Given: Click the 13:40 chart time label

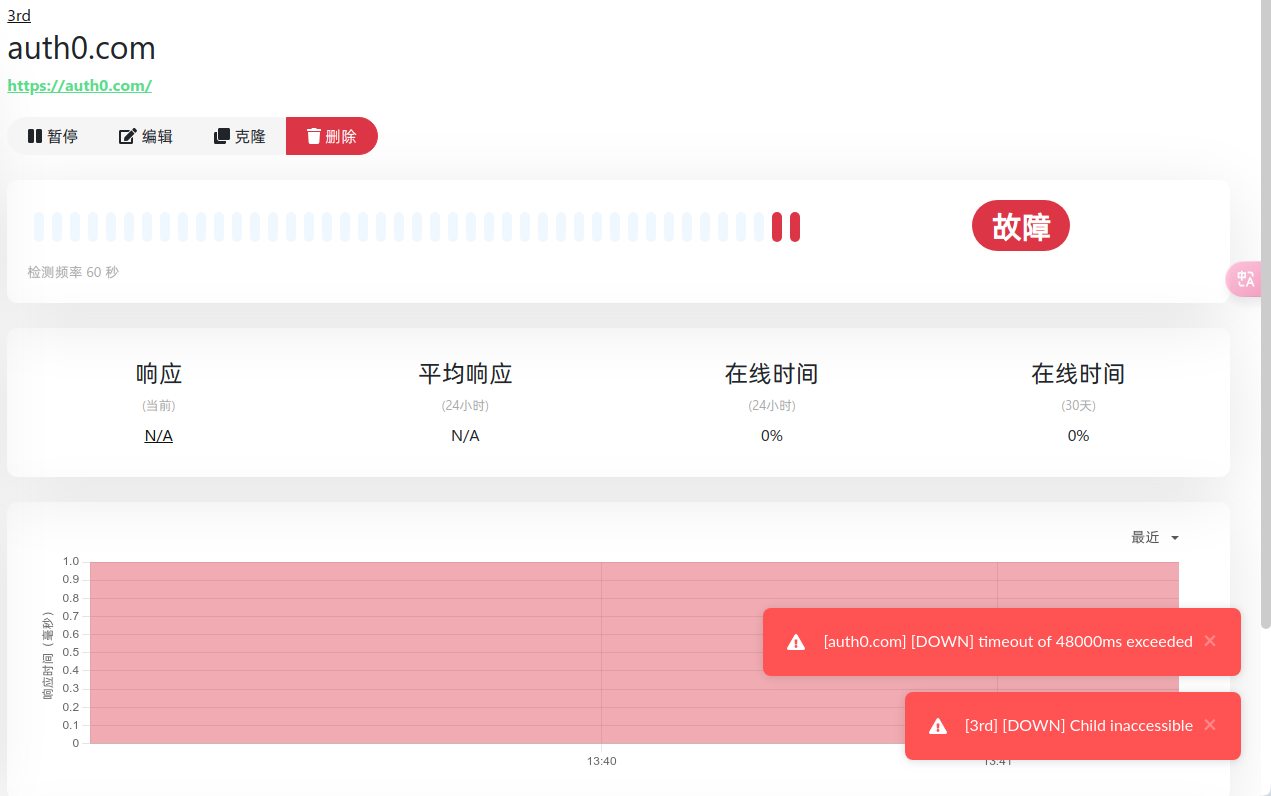Looking at the screenshot, I should tap(602, 762).
